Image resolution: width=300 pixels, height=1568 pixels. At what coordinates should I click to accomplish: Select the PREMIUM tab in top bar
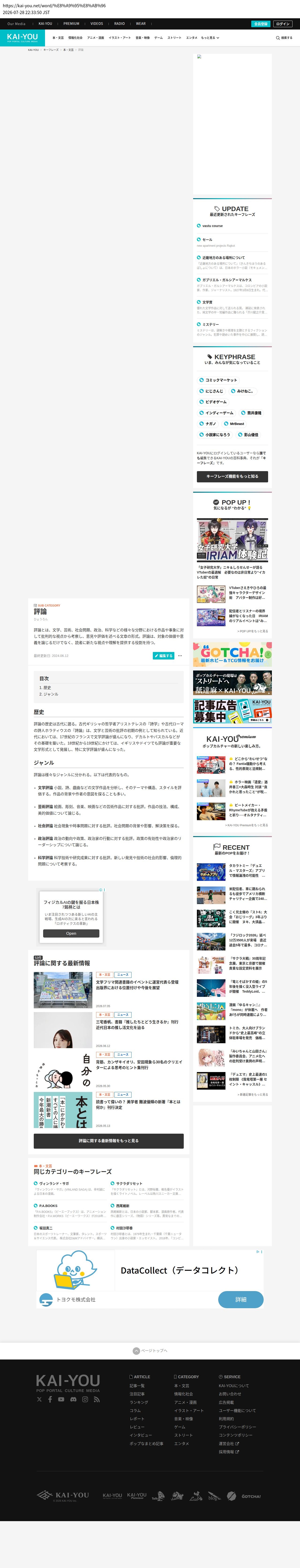71,24
